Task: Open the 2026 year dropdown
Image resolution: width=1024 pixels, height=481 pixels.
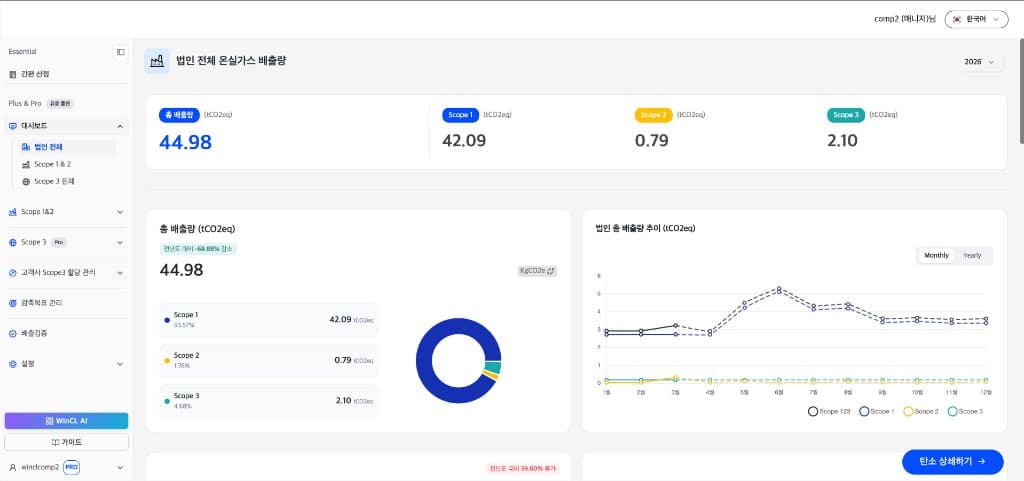Action: 980,62
